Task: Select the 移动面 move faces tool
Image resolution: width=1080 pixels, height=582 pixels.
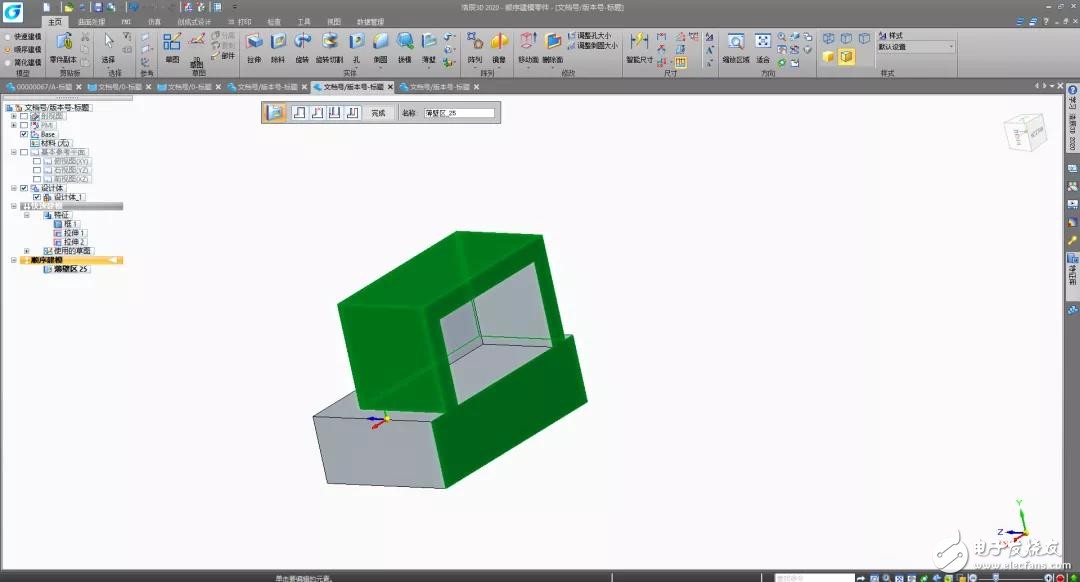Action: tap(528, 48)
